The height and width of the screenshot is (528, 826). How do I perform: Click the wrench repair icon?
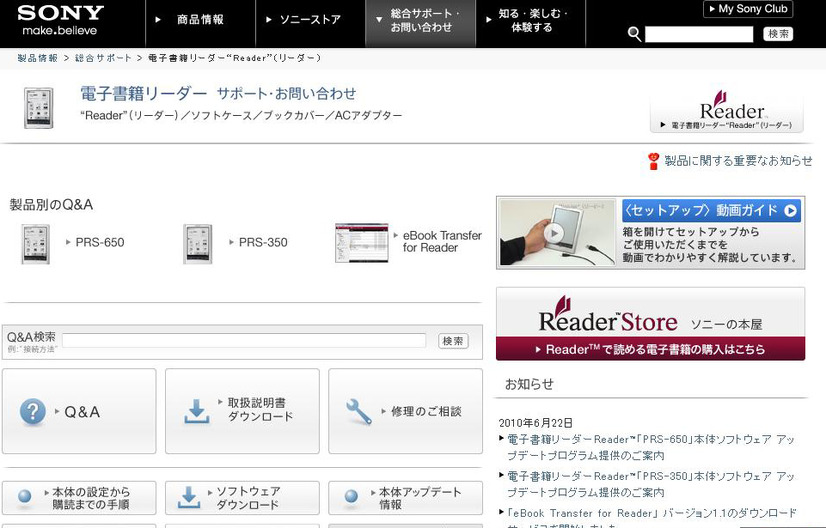point(359,412)
